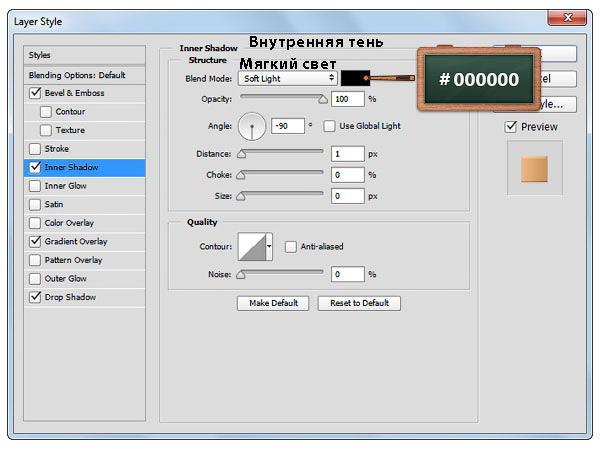The width and height of the screenshot is (600, 449).
Task: Select the Gradient Overlay style row
Action: tap(85, 242)
